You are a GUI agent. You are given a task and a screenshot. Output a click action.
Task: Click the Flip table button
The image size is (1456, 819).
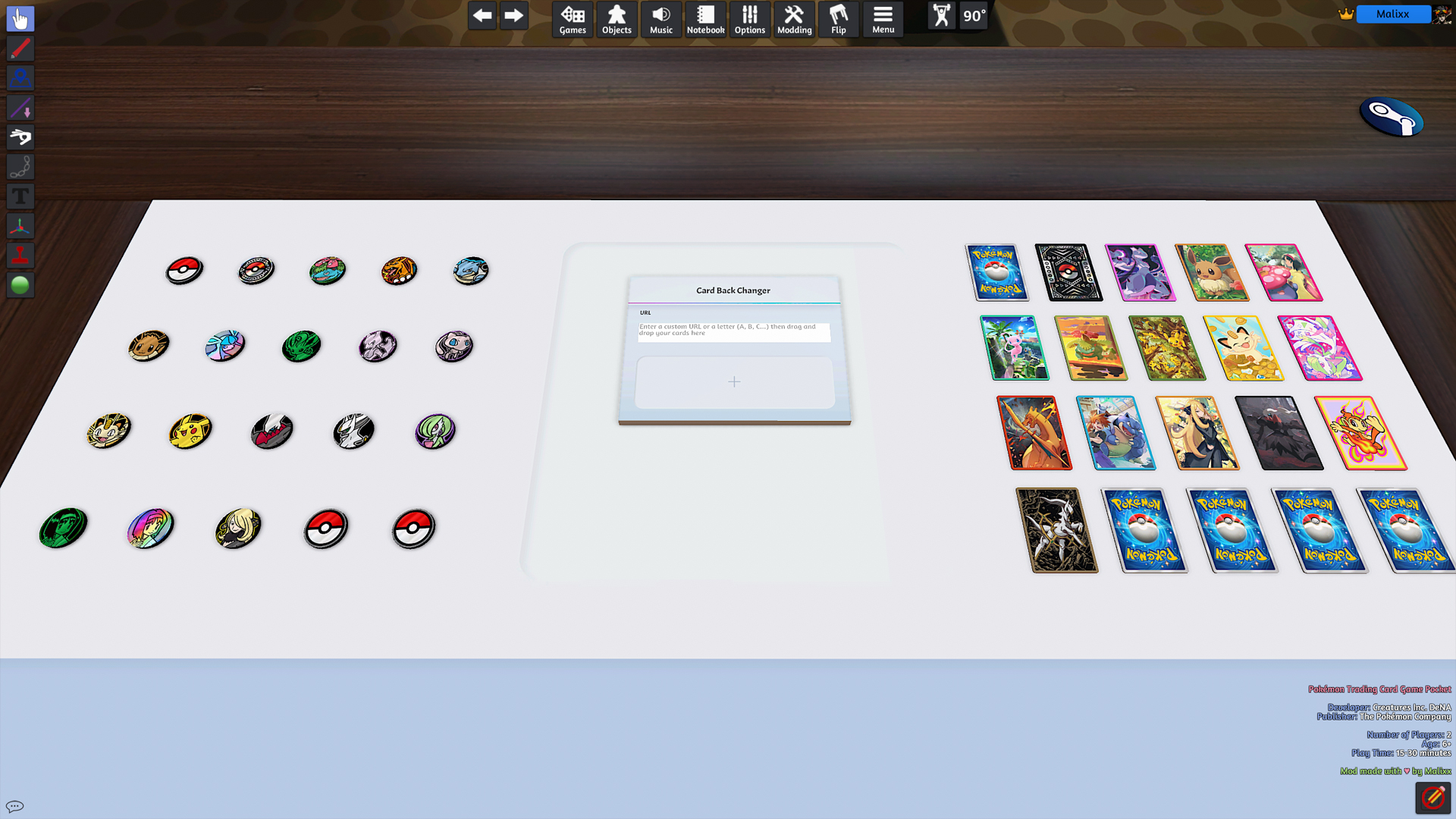pyautogui.click(x=839, y=19)
